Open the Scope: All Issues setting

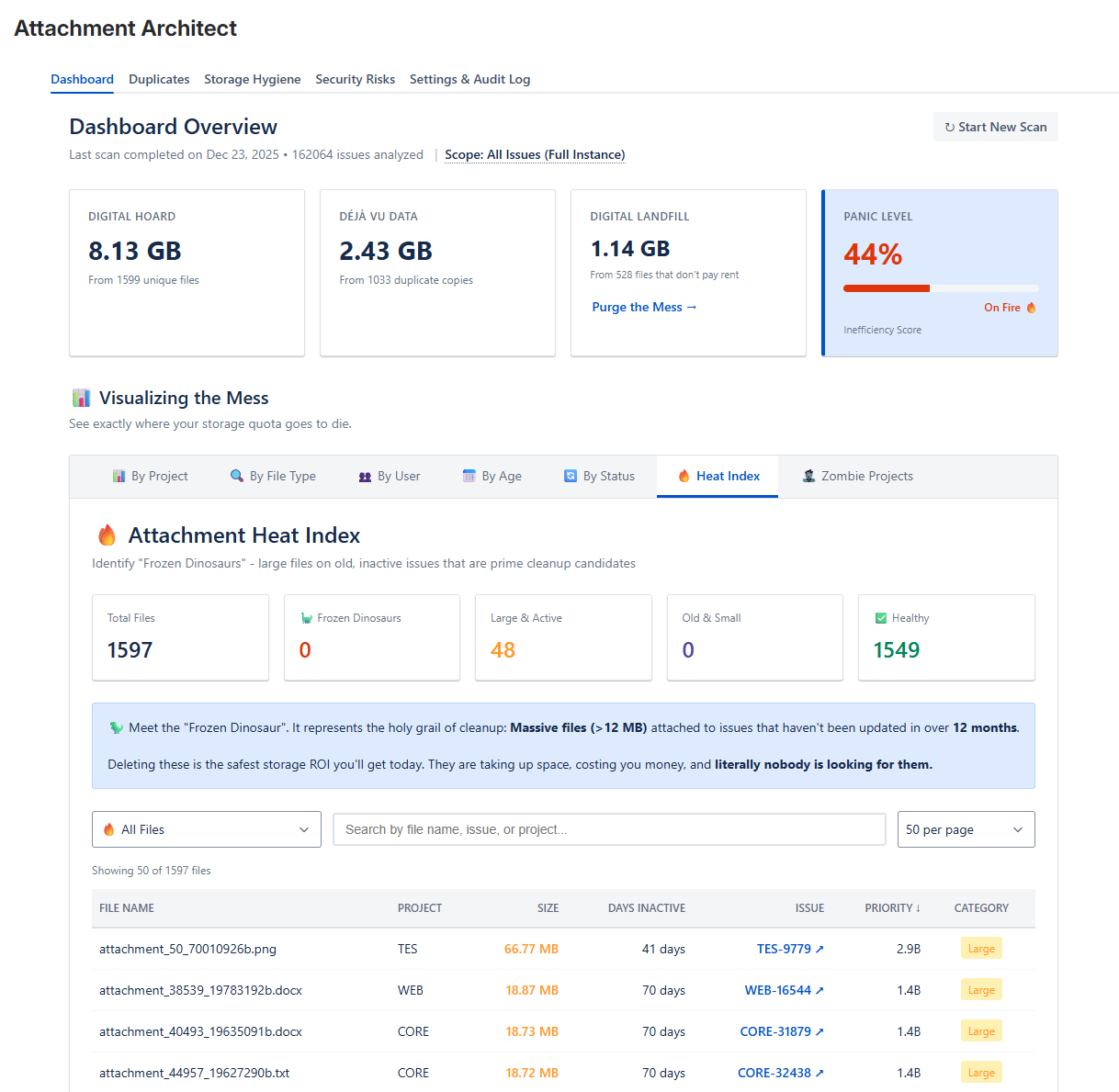(534, 154)
